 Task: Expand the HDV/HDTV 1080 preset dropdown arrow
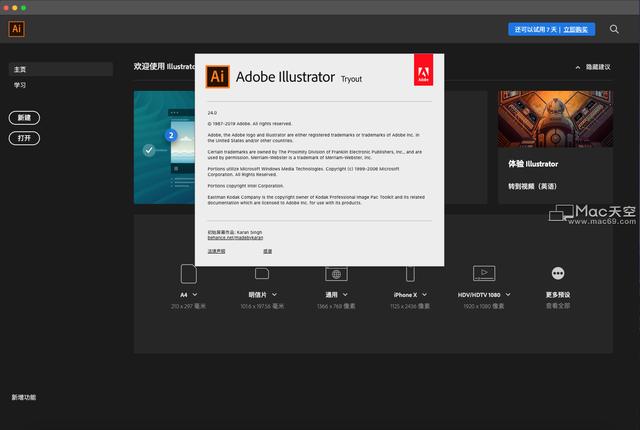pyautogui.click(x=508, y=295)
